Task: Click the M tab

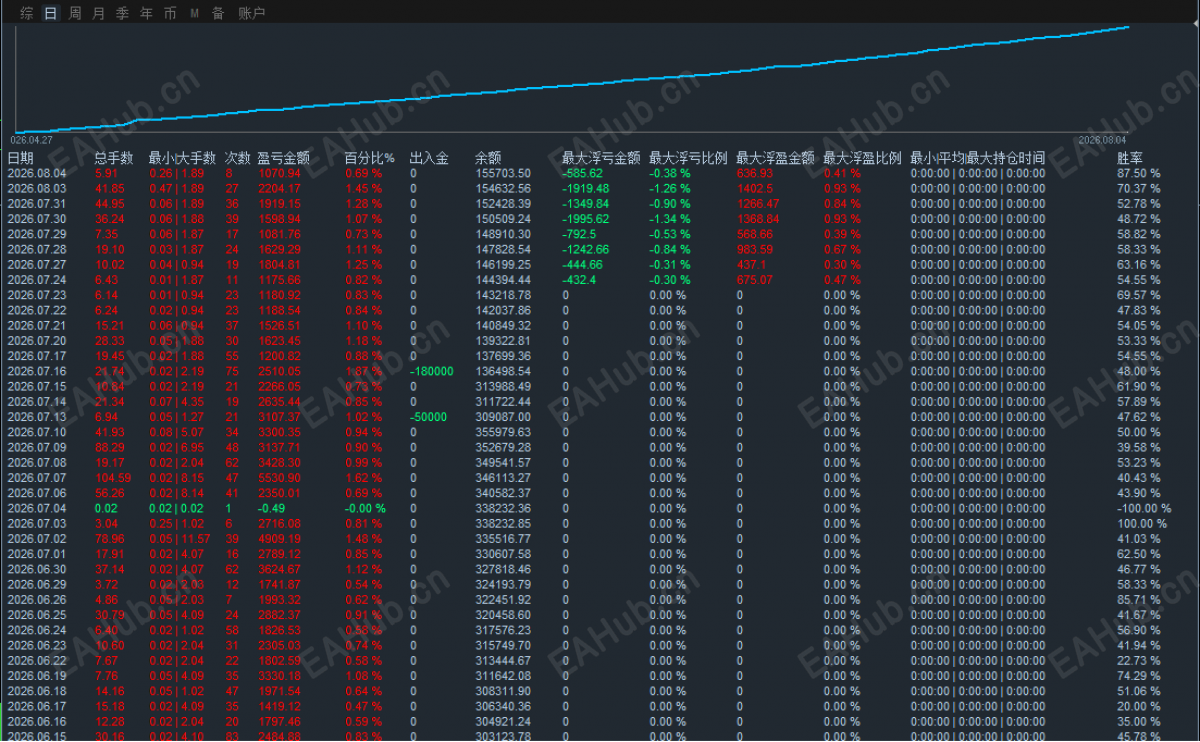Action: tap(194, 13)
